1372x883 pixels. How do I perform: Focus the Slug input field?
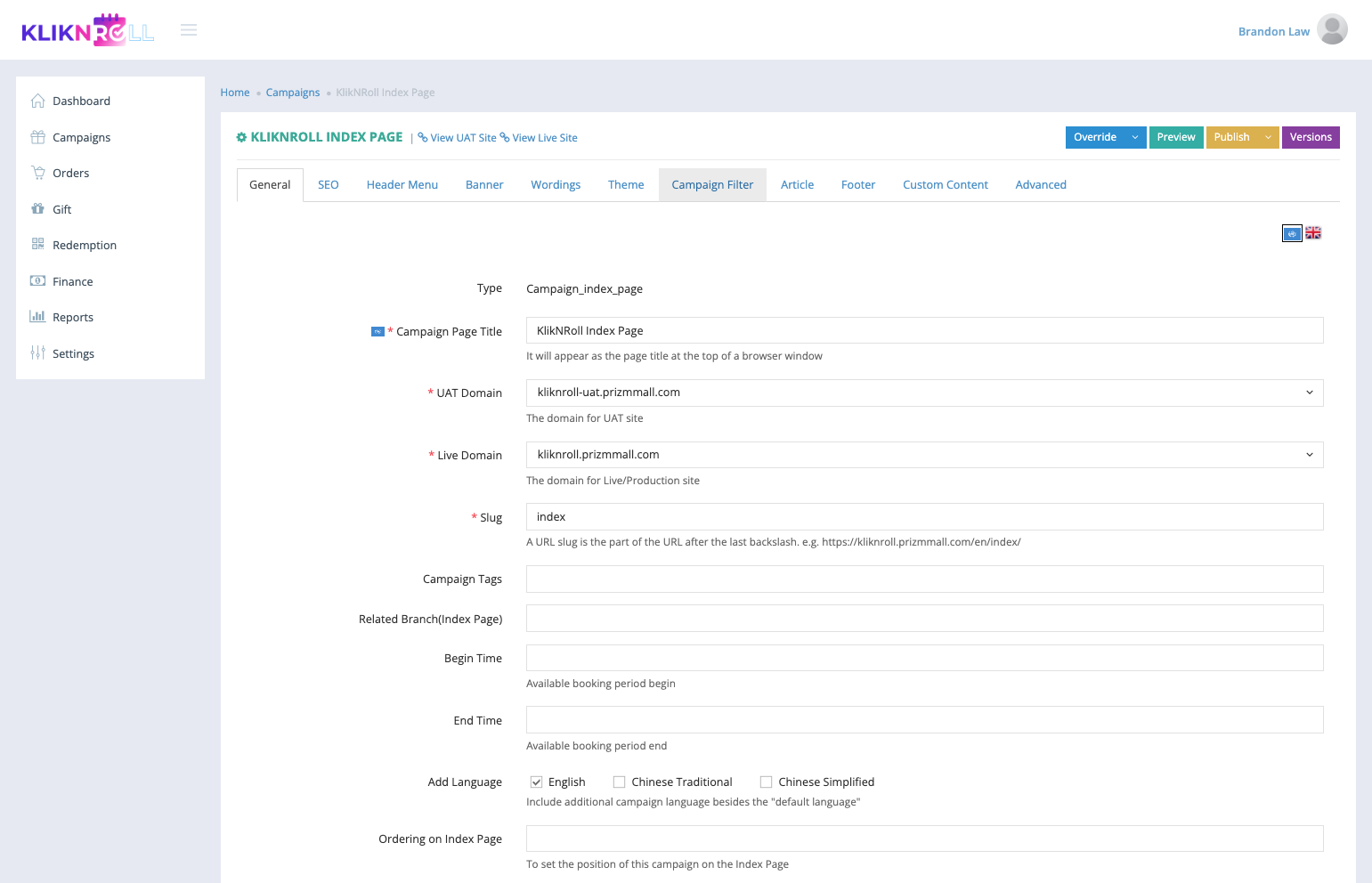(924, 517)
